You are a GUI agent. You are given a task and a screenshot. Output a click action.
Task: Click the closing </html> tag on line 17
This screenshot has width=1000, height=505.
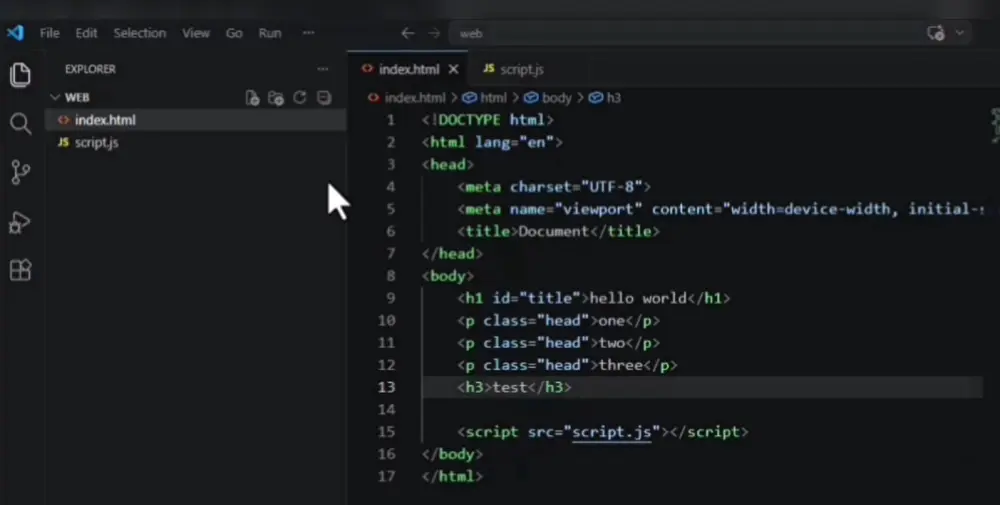coord(452,476)
